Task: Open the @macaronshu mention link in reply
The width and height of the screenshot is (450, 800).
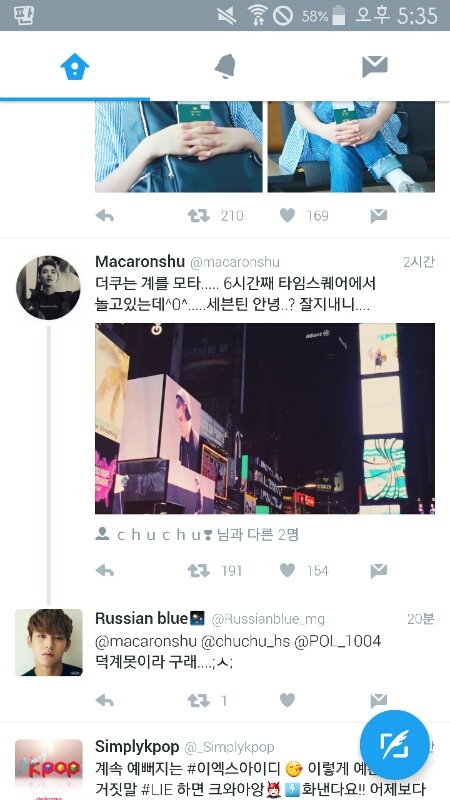Action: 145,641
